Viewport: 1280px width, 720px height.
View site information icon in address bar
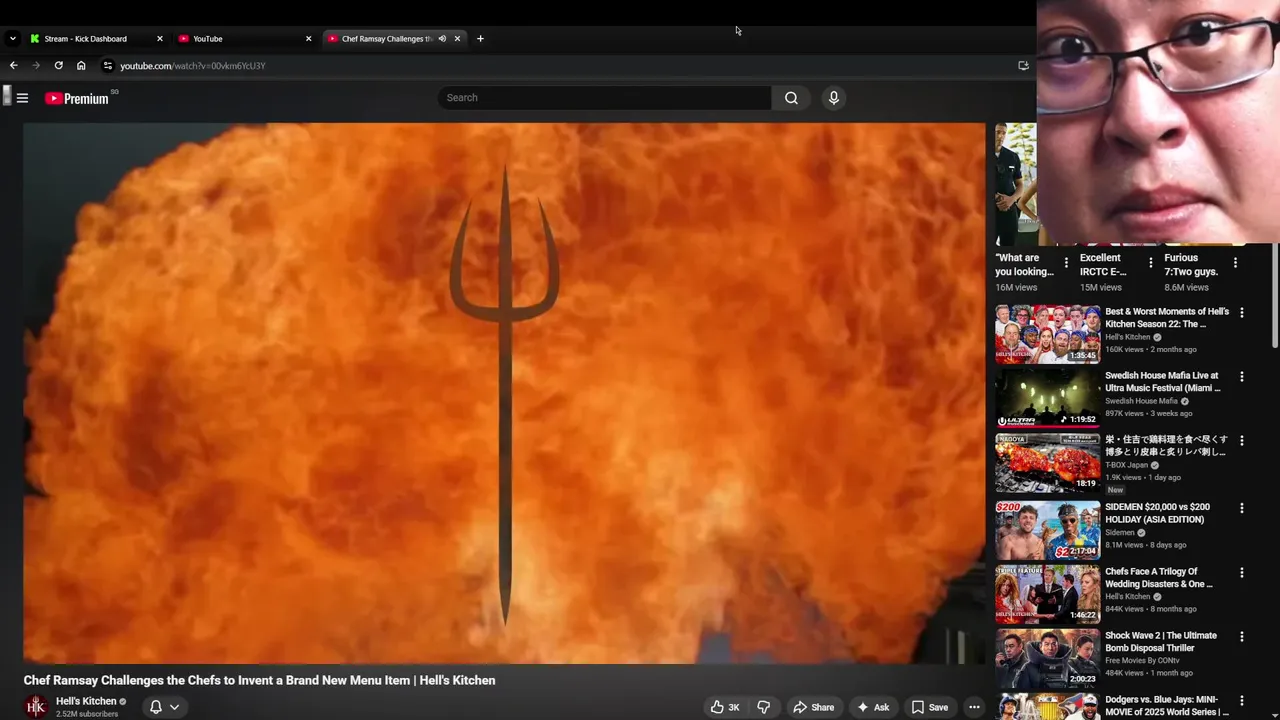[x=108, y=65]
